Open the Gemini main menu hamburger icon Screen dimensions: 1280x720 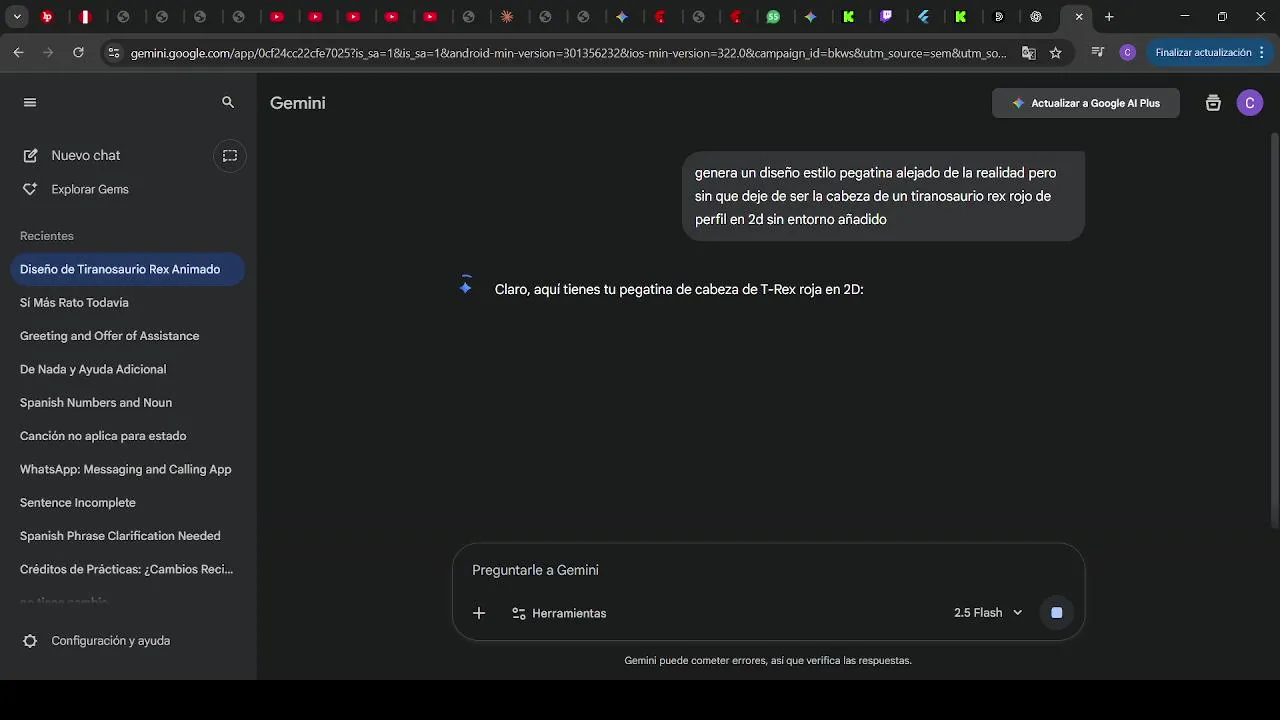pyautogui.click(x=29, y=102)
